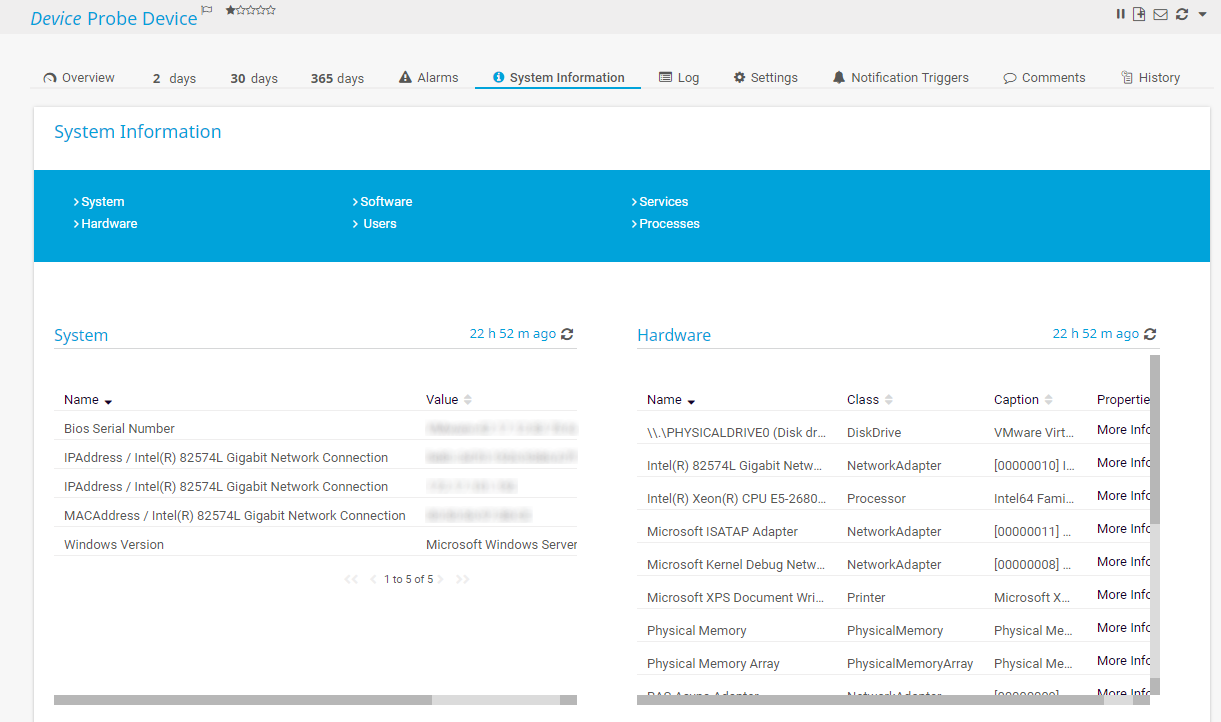The width and height of the screenshot is (1221, 722).
Task: Switch to the Notification Triggers tab
Action: 900,78
